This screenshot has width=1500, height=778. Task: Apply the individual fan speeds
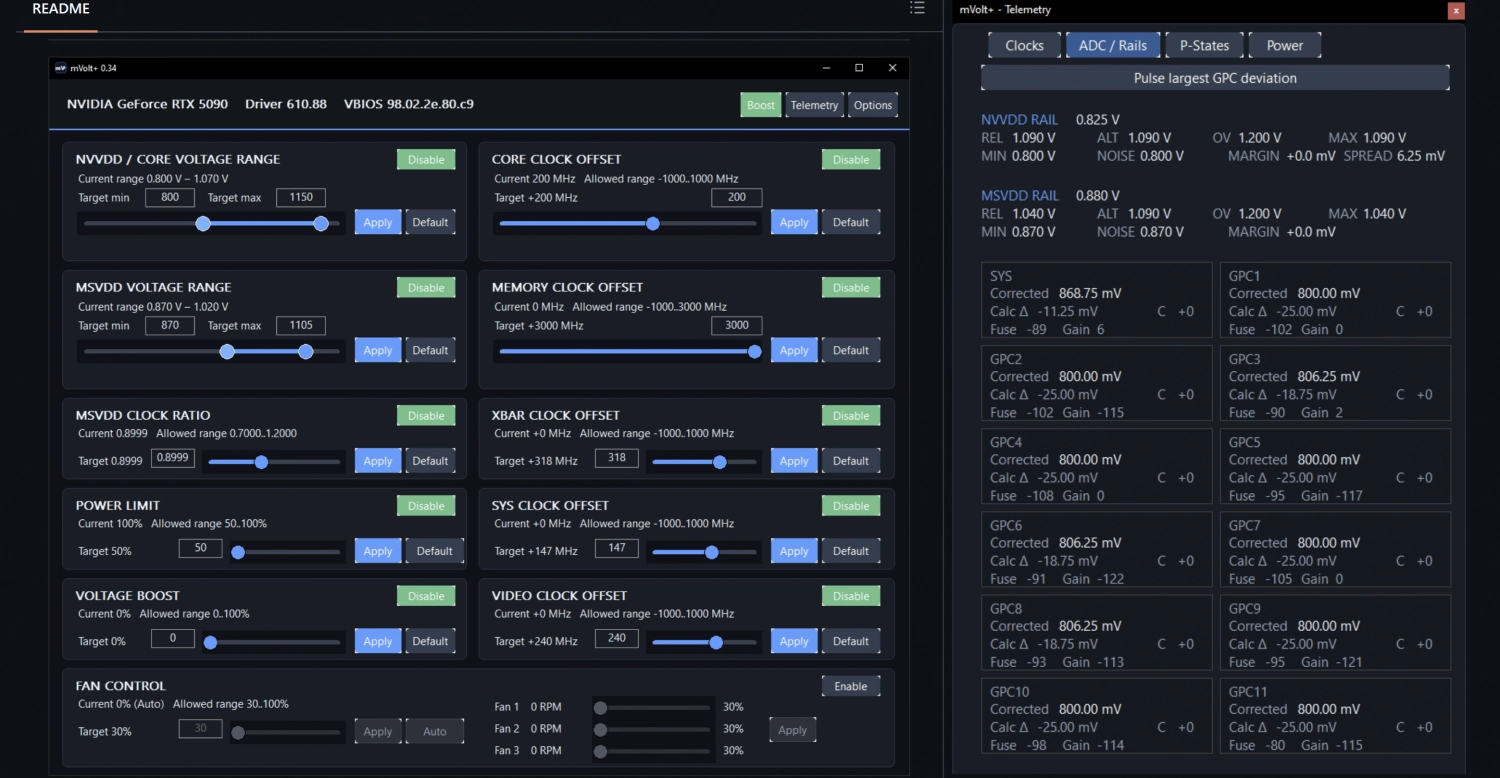tap(793, 730)
